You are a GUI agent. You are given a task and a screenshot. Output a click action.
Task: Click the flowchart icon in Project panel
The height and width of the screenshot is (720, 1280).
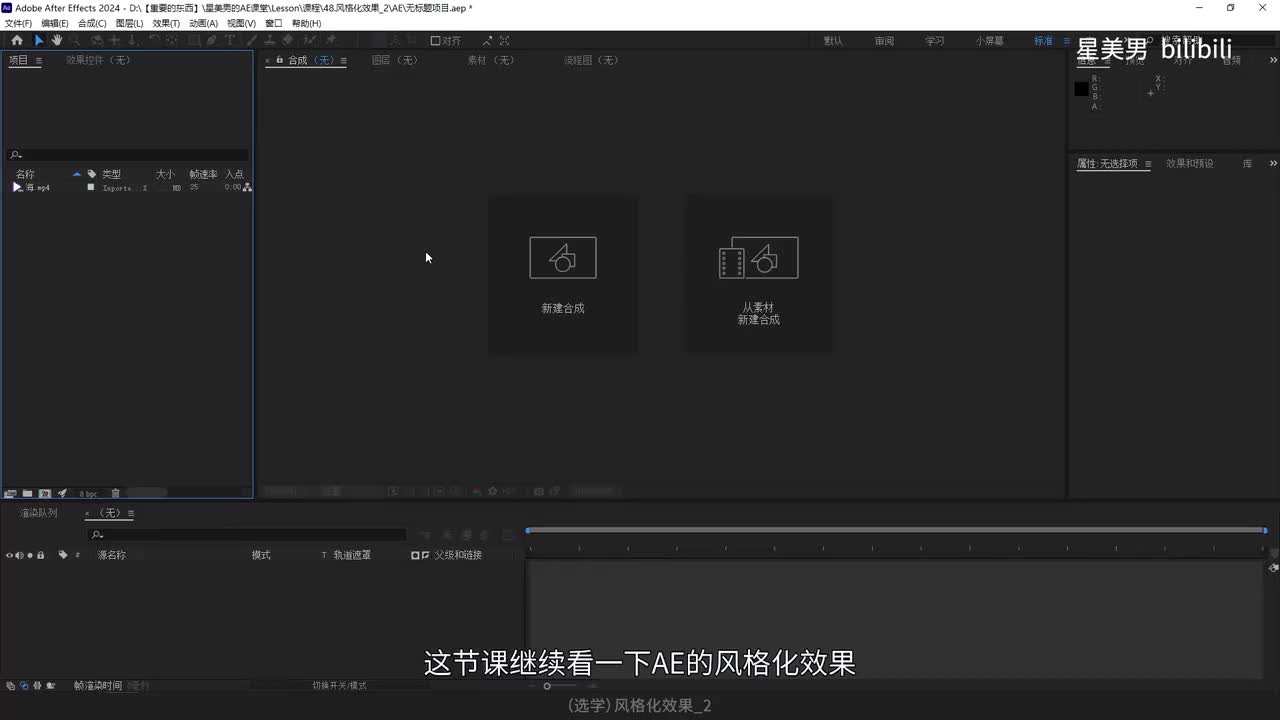[247, 187]
